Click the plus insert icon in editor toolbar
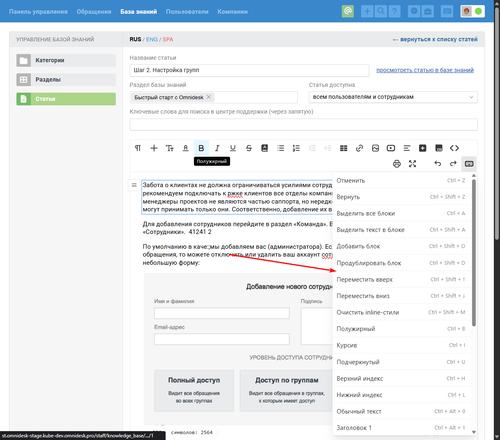 coord(154,148)
